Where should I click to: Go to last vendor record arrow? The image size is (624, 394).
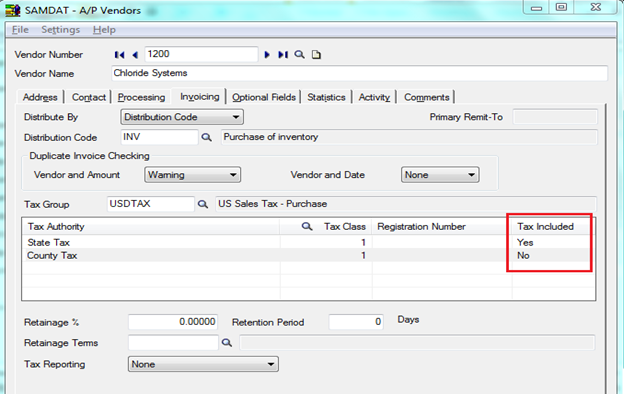[x=283, y=55]
